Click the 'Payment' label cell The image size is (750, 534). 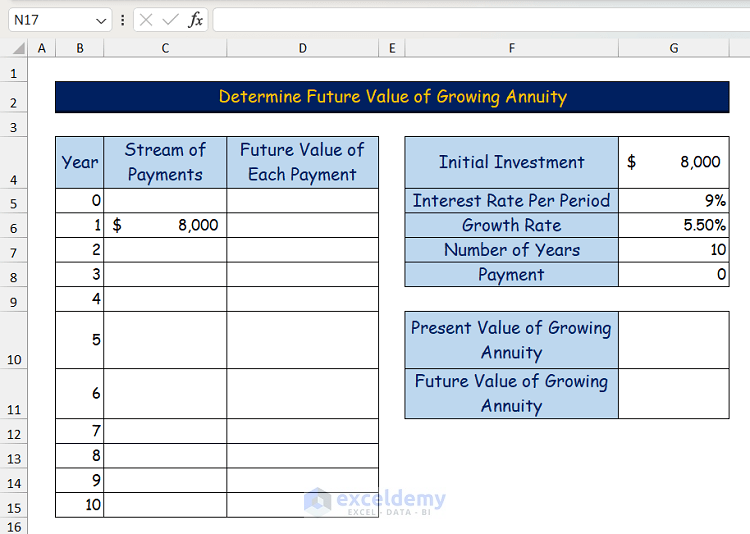[511, 275]
